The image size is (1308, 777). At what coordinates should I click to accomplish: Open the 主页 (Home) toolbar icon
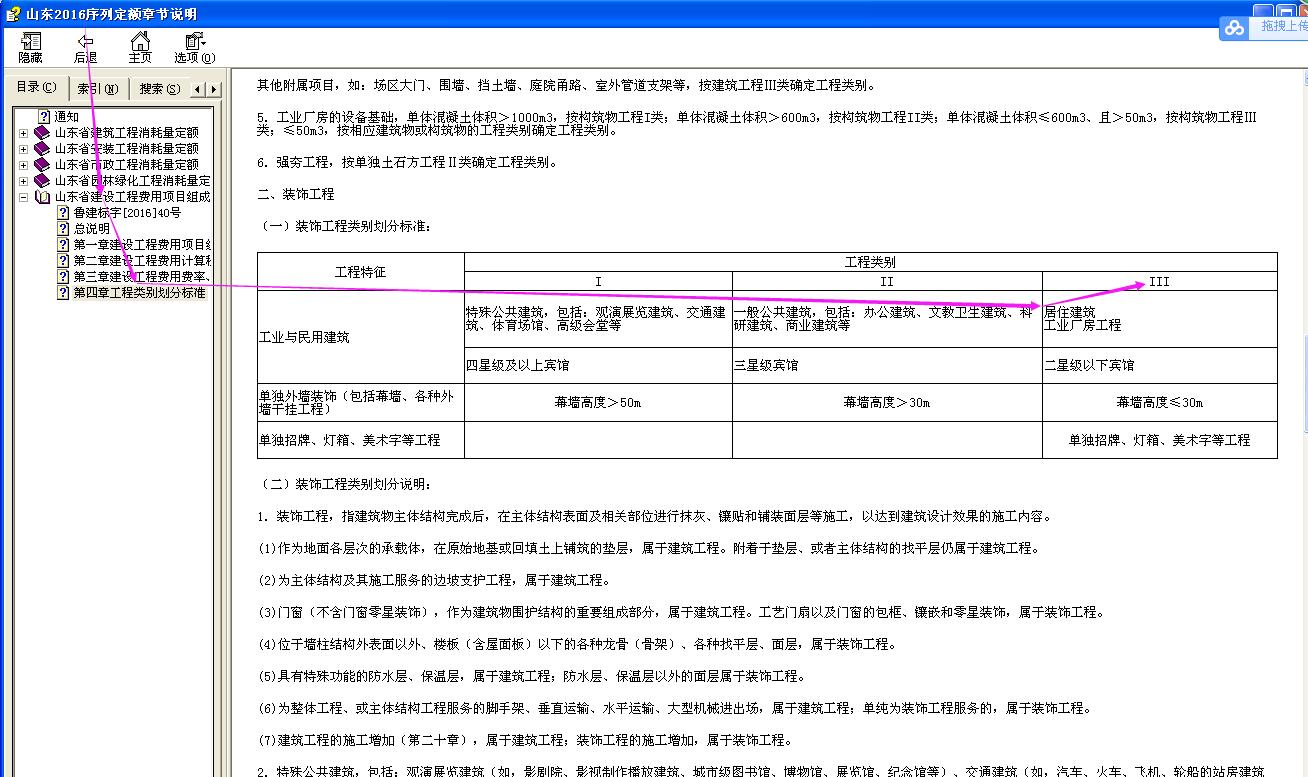[x=140, y=48]
